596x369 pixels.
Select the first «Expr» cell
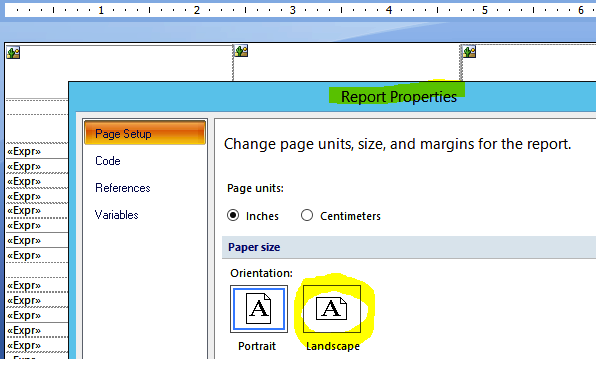coord(37,151)
